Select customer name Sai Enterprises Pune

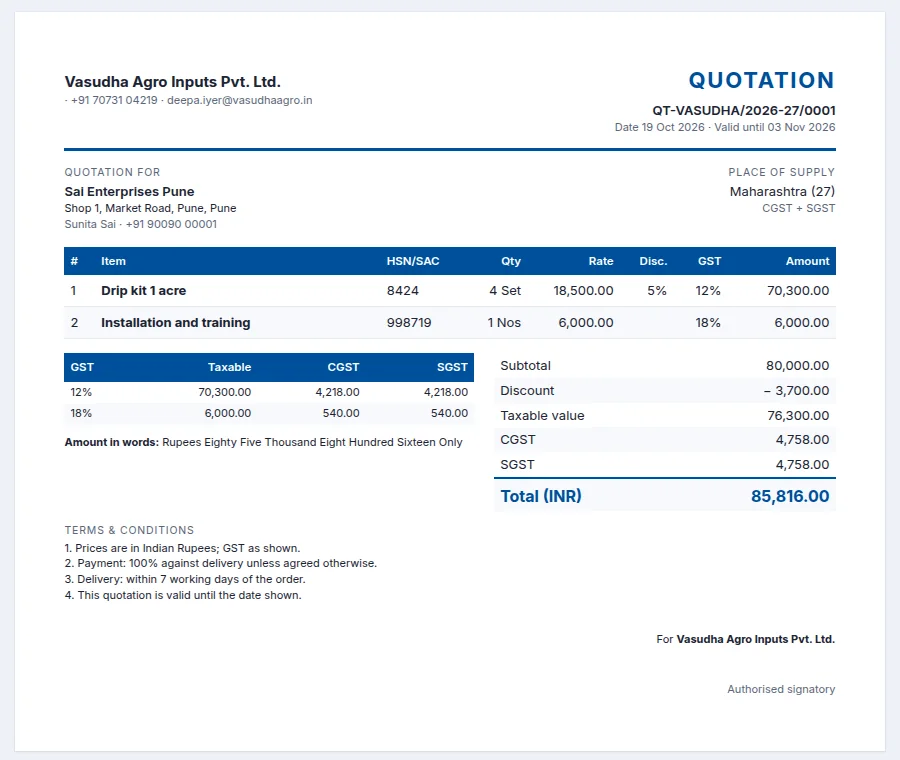click(x=129, y=192)
